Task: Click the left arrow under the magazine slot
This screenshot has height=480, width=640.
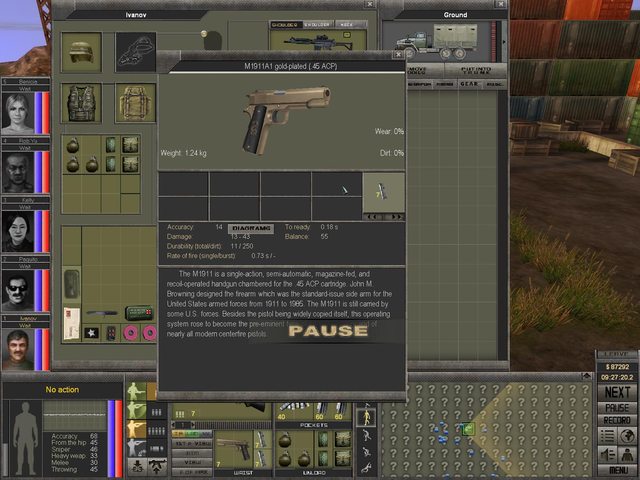Action: click(372, 217)
